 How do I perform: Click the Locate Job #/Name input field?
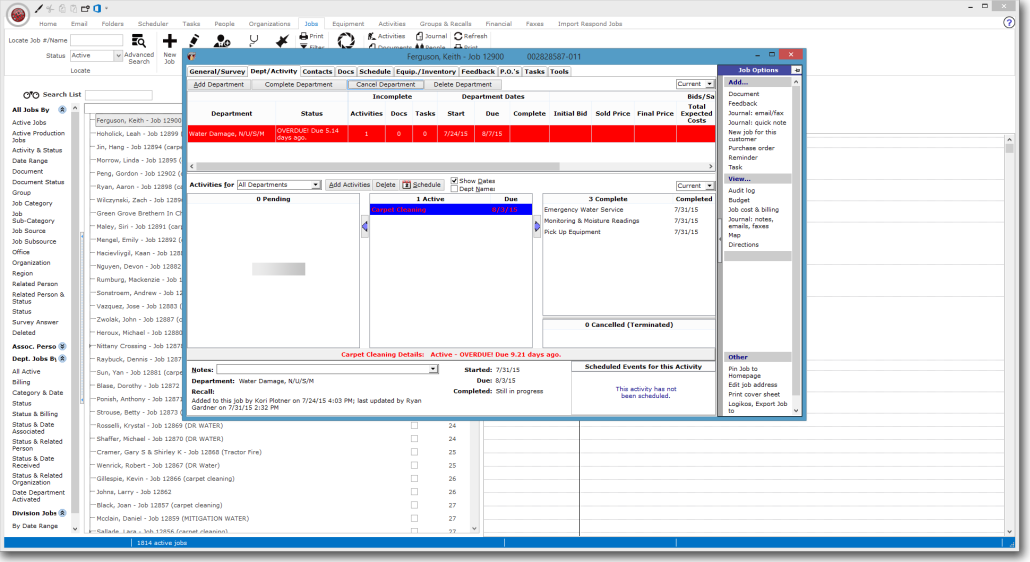click(96, 40)
